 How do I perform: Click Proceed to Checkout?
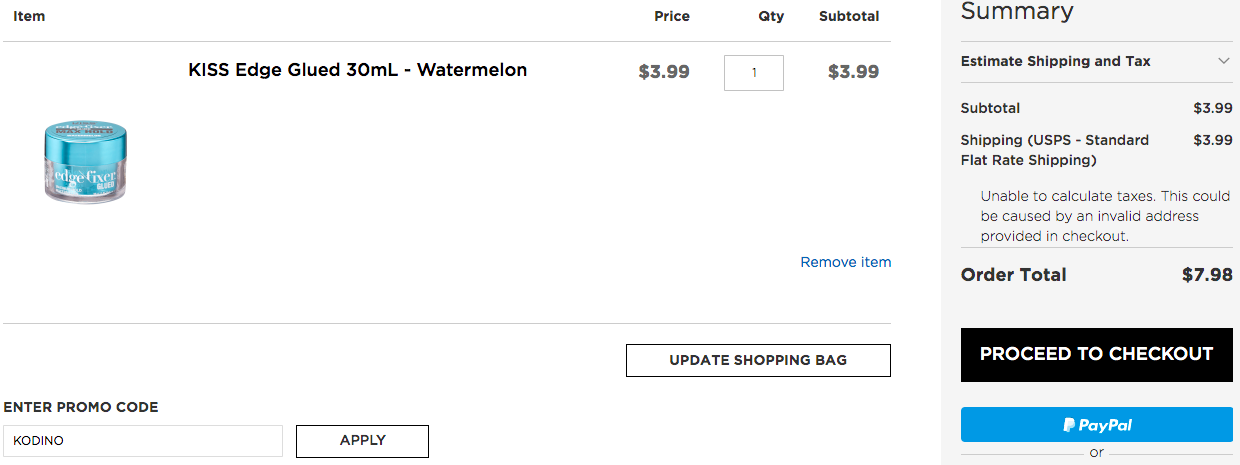click(1097, 354)
